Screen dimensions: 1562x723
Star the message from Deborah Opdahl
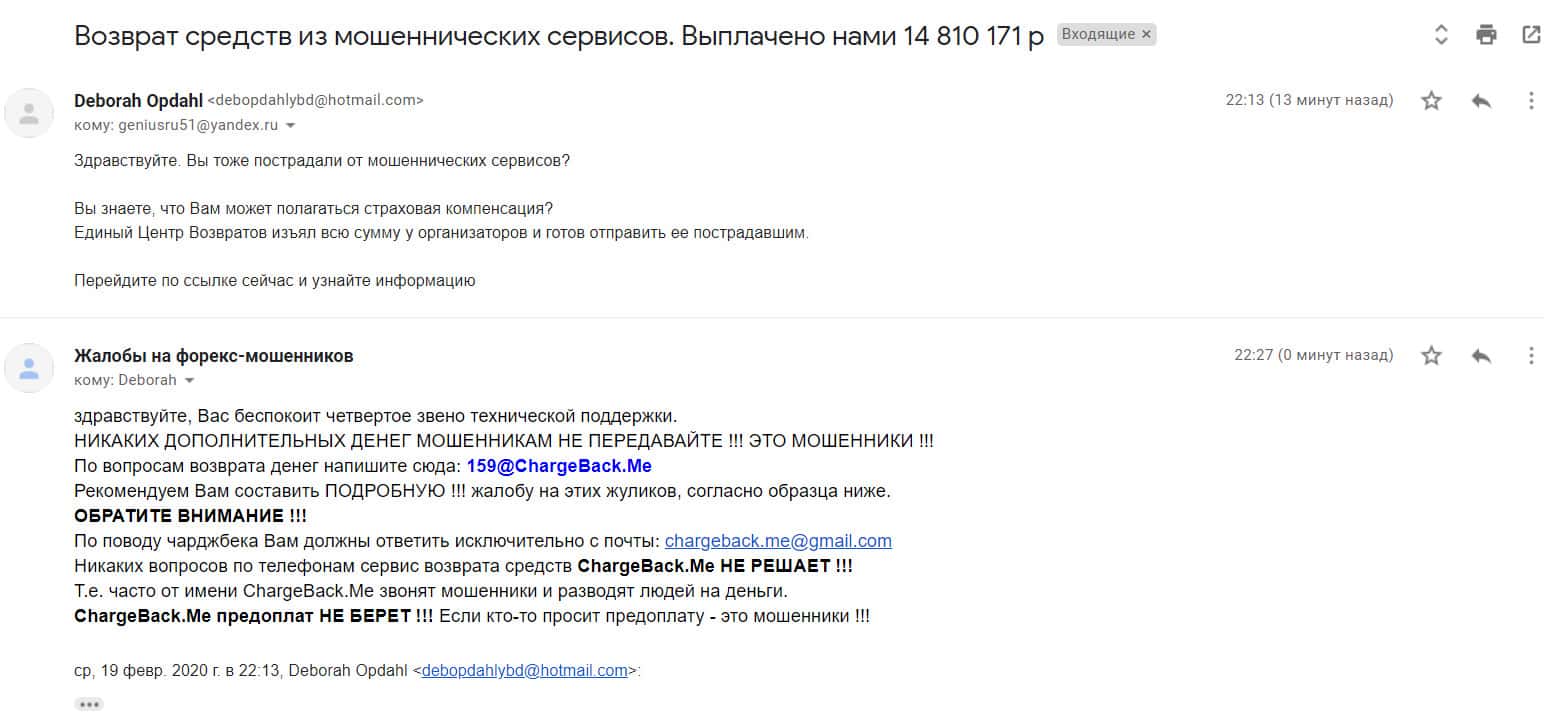click(x=1432, y=100)
